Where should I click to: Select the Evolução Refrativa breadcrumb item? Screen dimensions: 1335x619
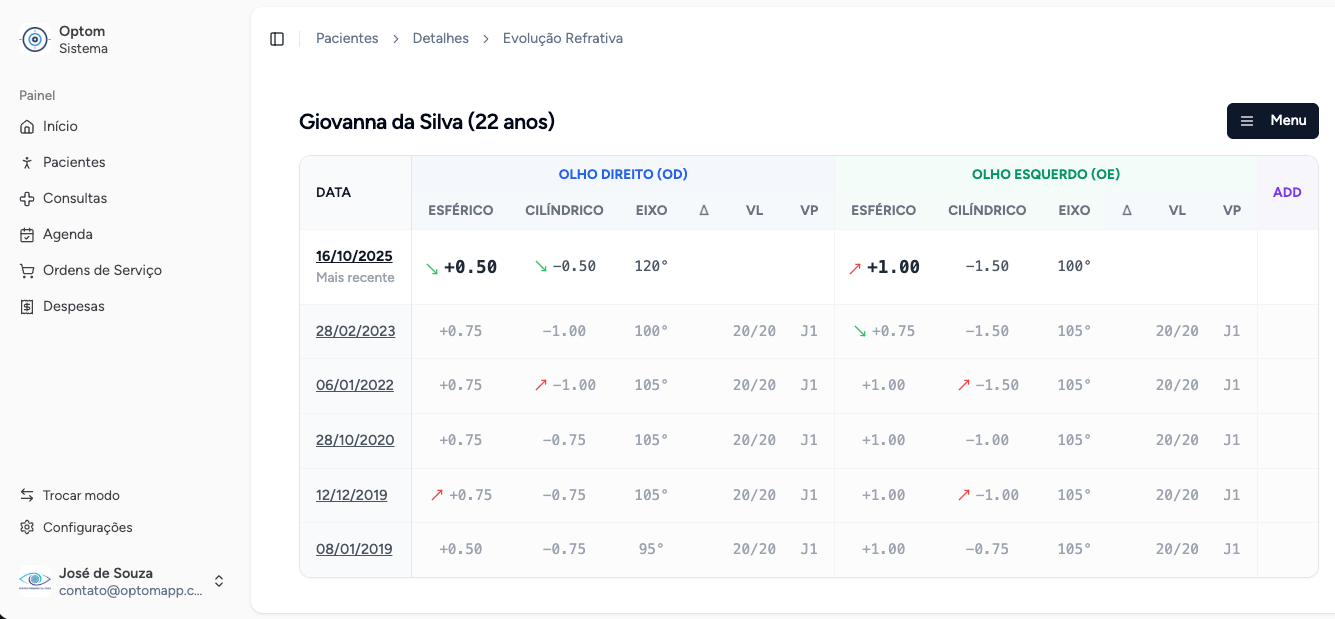[563, 38]
